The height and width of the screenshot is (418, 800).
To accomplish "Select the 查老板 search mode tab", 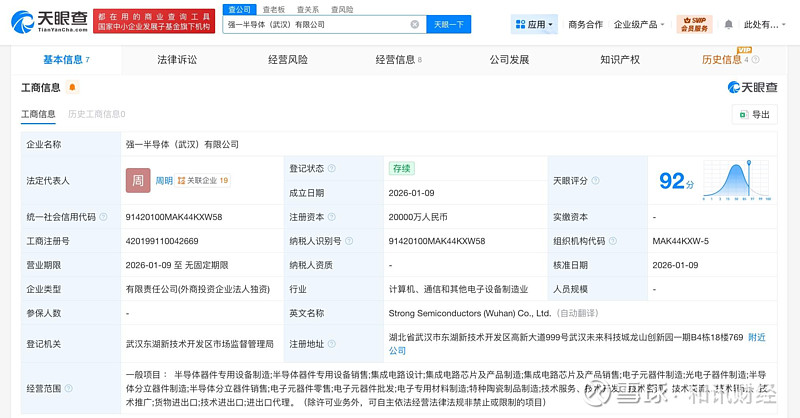I will click(273, 9).
